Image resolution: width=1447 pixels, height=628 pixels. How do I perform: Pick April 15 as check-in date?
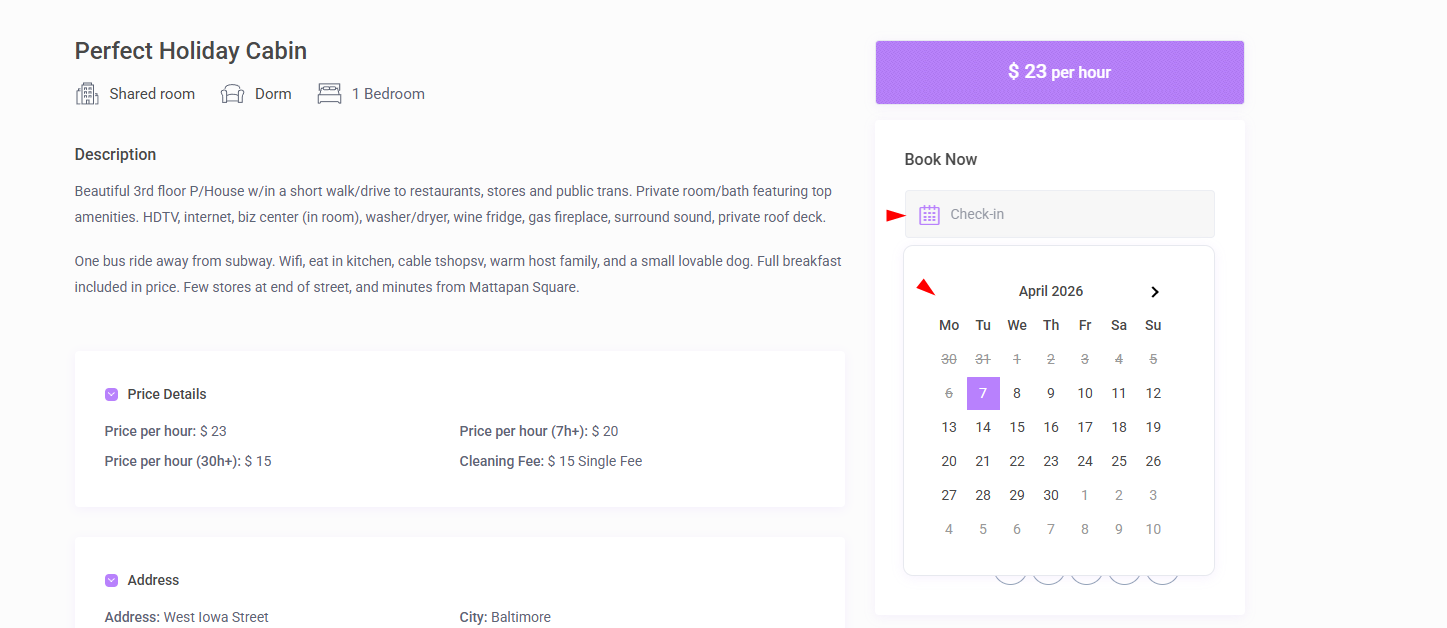coord(1017,427)
